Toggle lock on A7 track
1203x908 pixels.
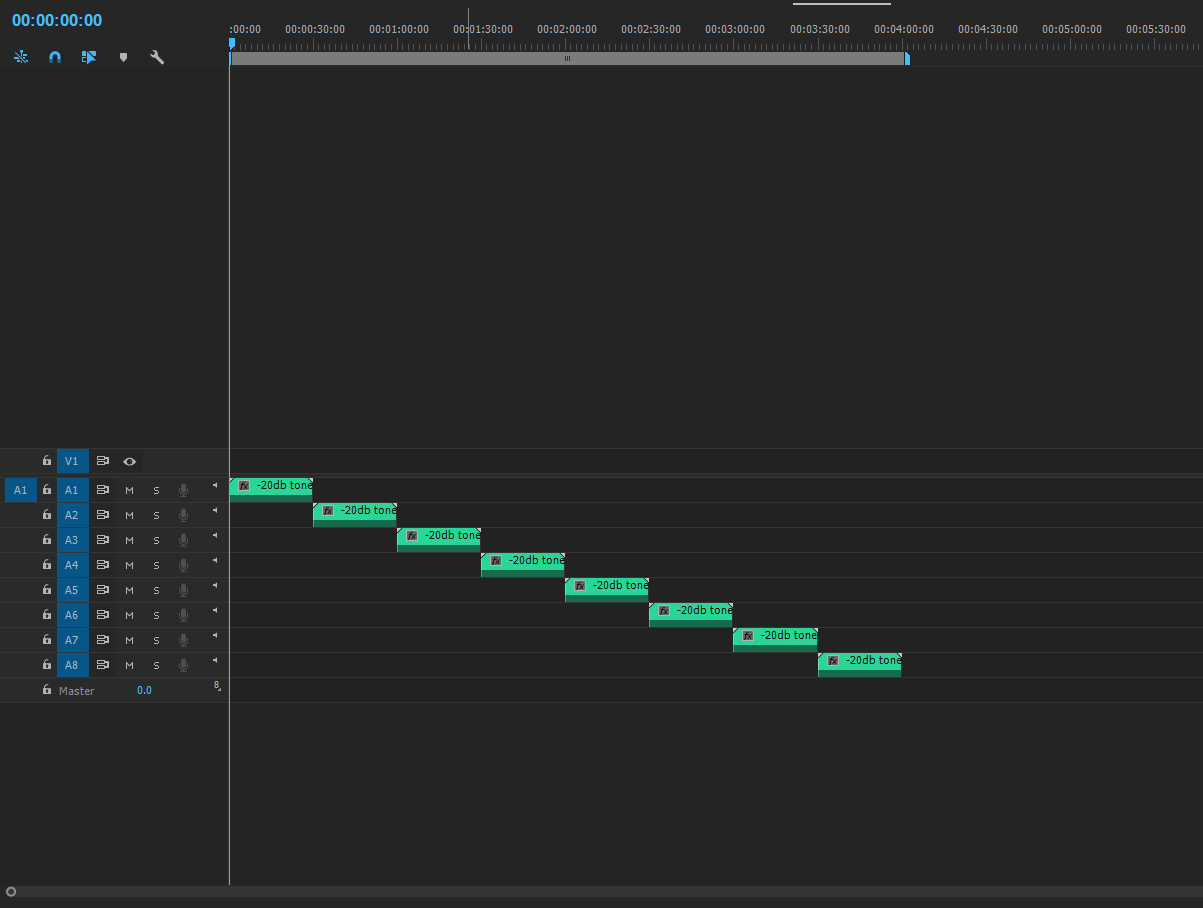coord(46,640)
